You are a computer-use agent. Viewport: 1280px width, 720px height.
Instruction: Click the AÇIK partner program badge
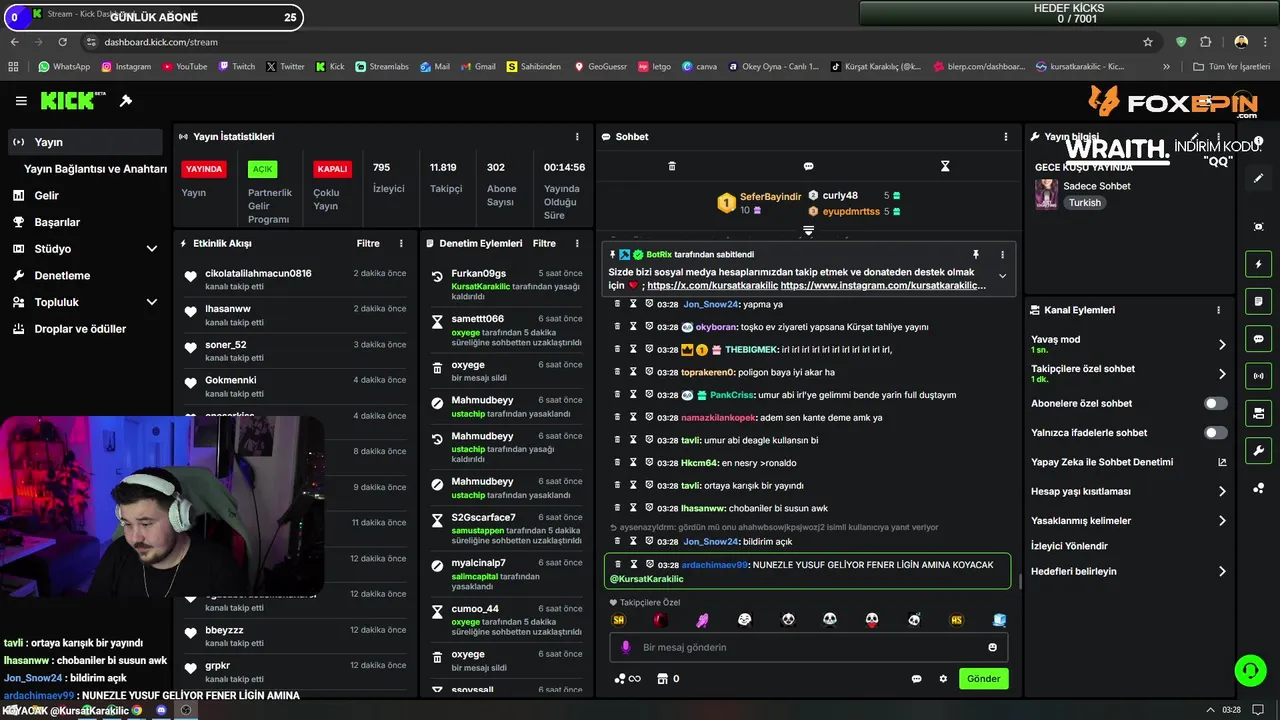click(262, 169)
